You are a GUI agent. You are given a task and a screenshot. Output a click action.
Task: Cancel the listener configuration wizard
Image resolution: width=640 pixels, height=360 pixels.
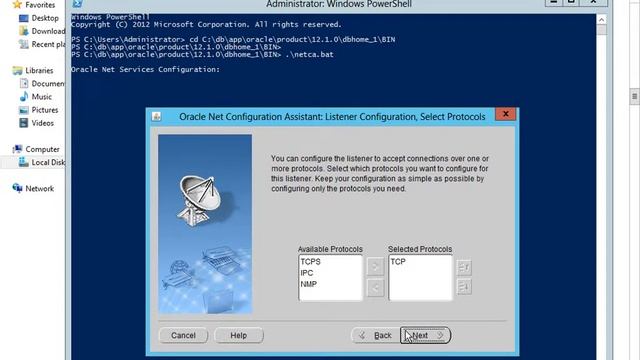[x=183, y=335]
